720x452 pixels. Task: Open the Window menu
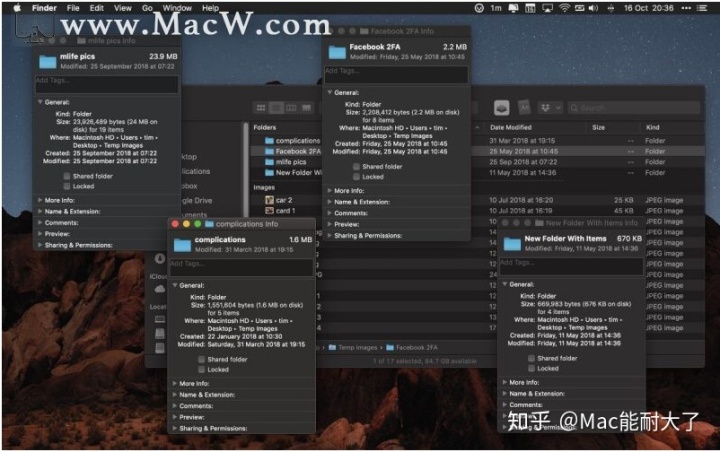177,8
